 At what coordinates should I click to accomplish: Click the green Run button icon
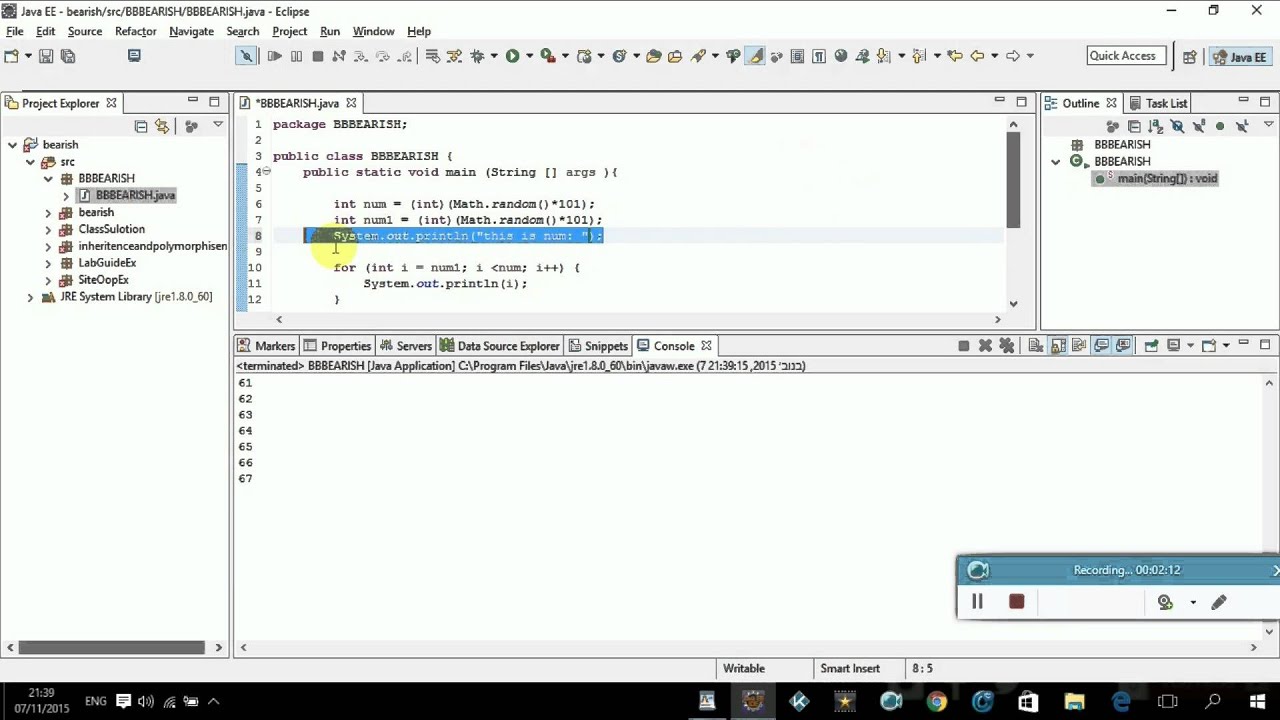pyautogui.click(x=512, y=56)
